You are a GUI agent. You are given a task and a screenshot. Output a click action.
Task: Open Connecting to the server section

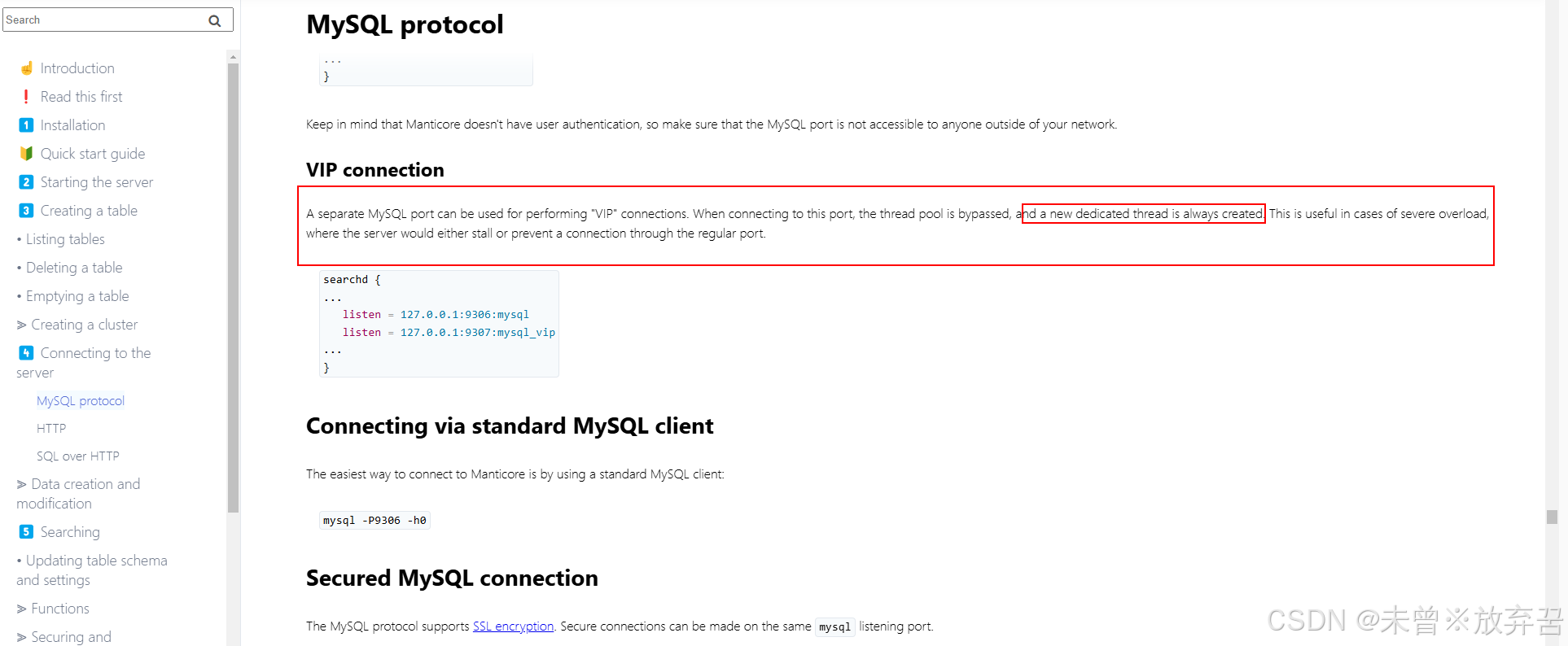[84, 363]
